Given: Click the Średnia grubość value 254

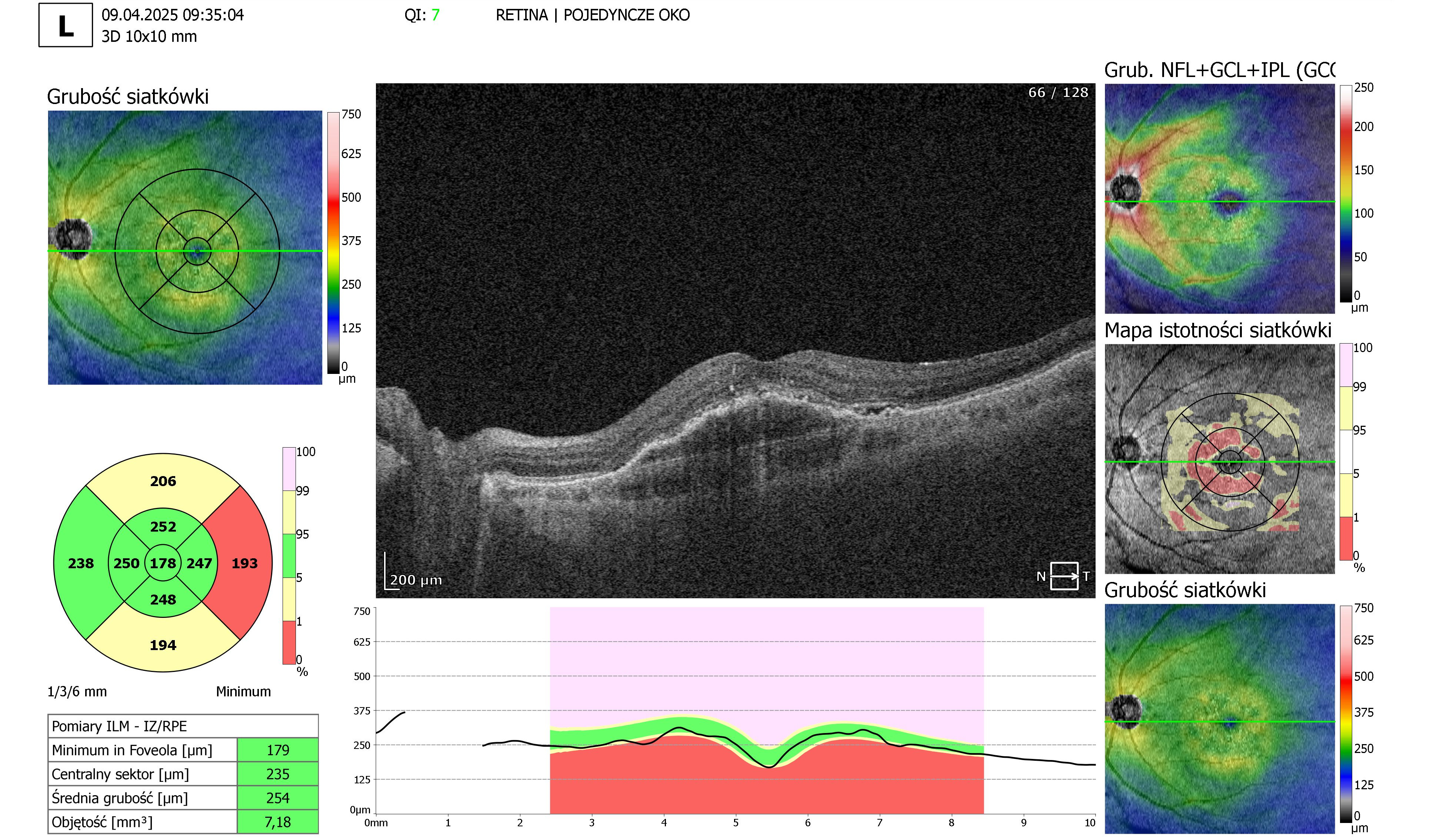Looking at the screenshot, I should point(278,798).
